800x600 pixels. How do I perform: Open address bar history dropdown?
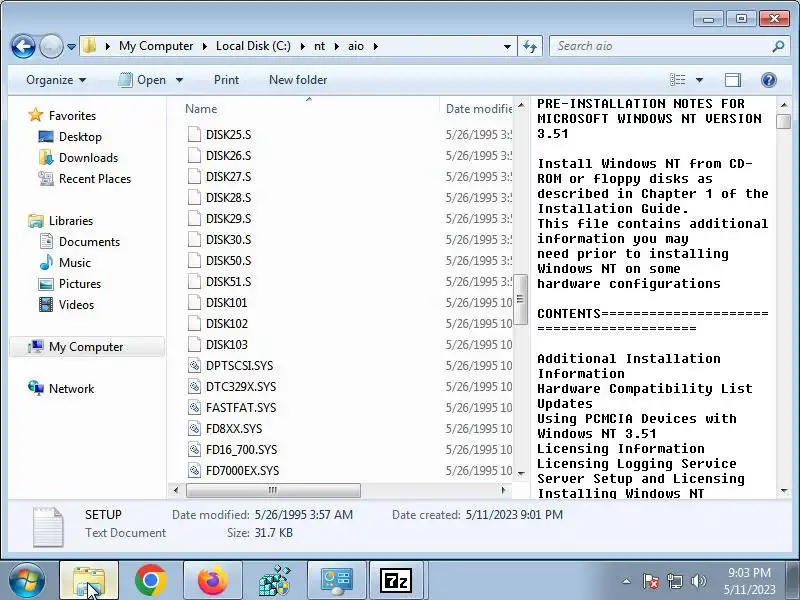coord(507,46)
